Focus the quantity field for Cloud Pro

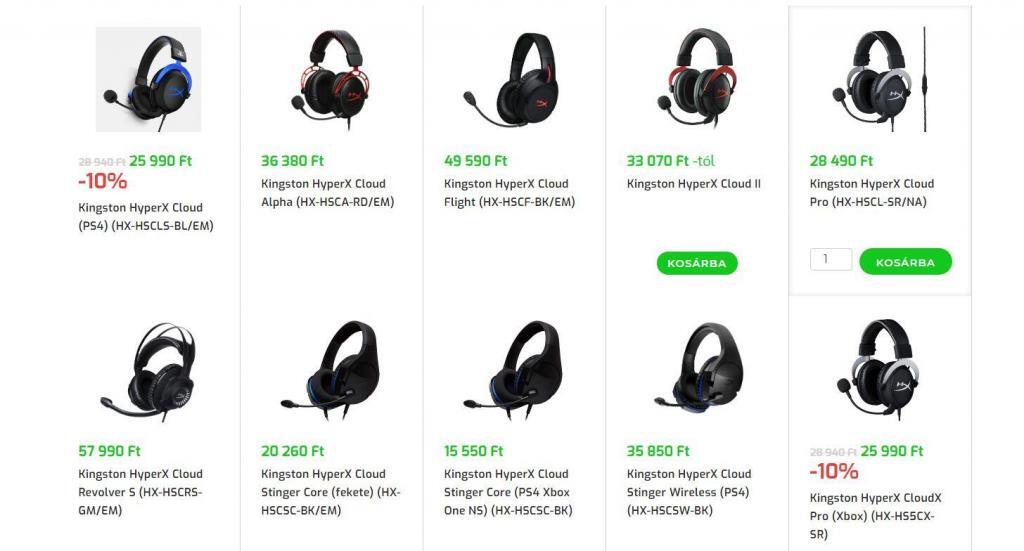pyautogui.click(x=831, y=259)
